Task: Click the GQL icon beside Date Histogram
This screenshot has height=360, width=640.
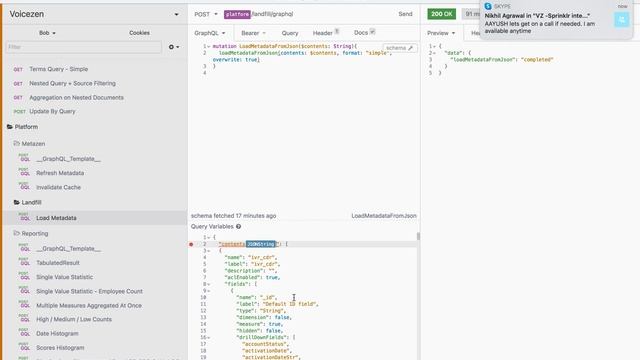Action: 24,333
